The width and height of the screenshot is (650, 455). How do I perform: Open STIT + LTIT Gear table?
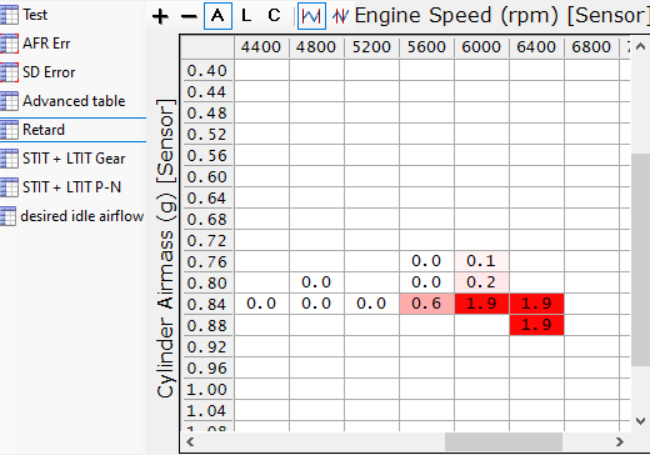point(74,158)
